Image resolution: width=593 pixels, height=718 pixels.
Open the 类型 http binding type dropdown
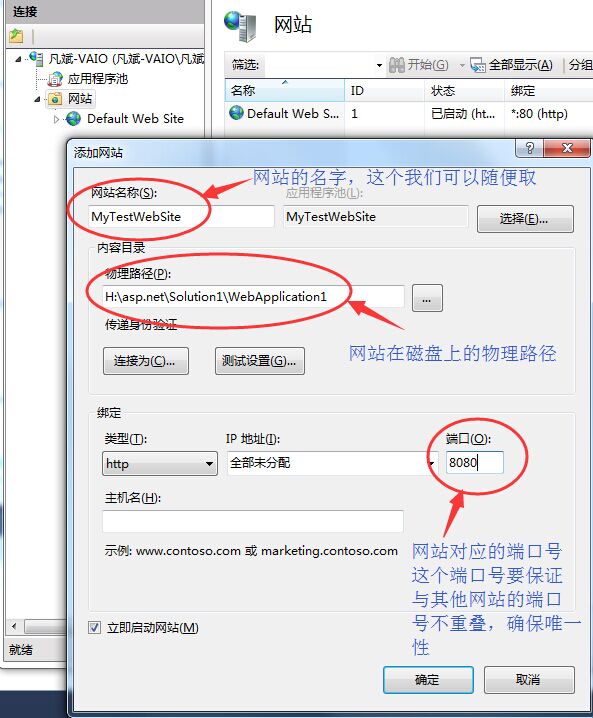pyautogui.click(x=159, y=463)
